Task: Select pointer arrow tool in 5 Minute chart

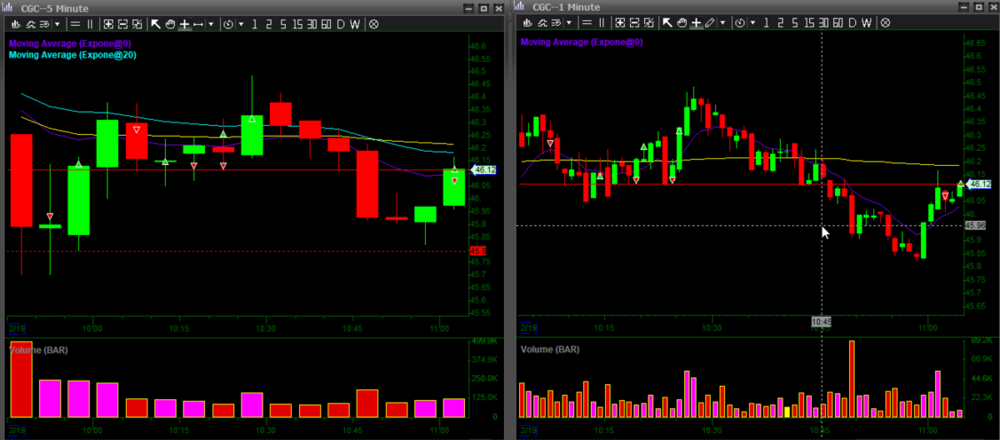Action: tap(156, 23)
